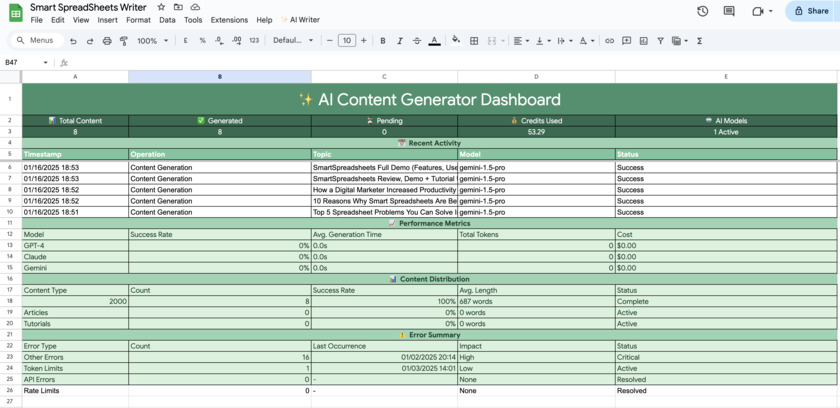Click the insert comment icon
The image size is (840, 408).
coord(626,41)
